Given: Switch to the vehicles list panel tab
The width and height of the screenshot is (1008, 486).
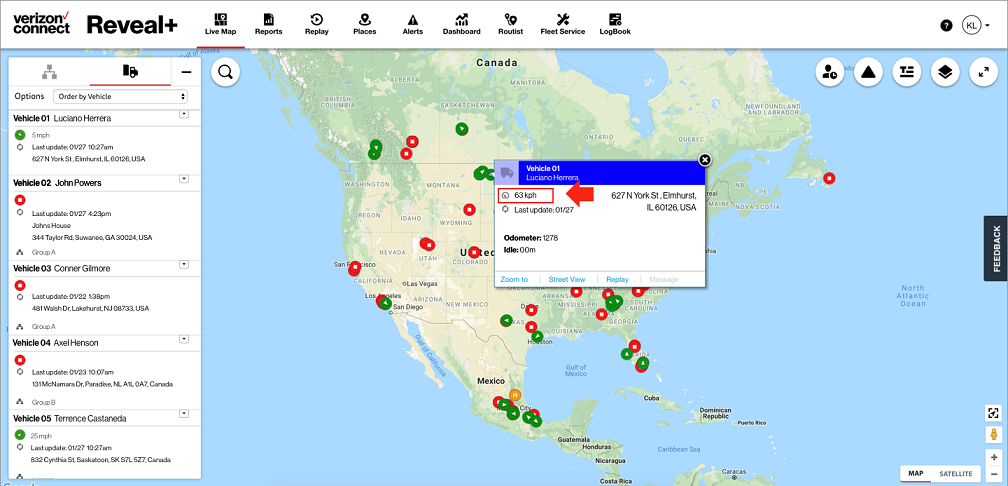Looking at the screenshot, I should pyautogui.click(x=130, y=71).
